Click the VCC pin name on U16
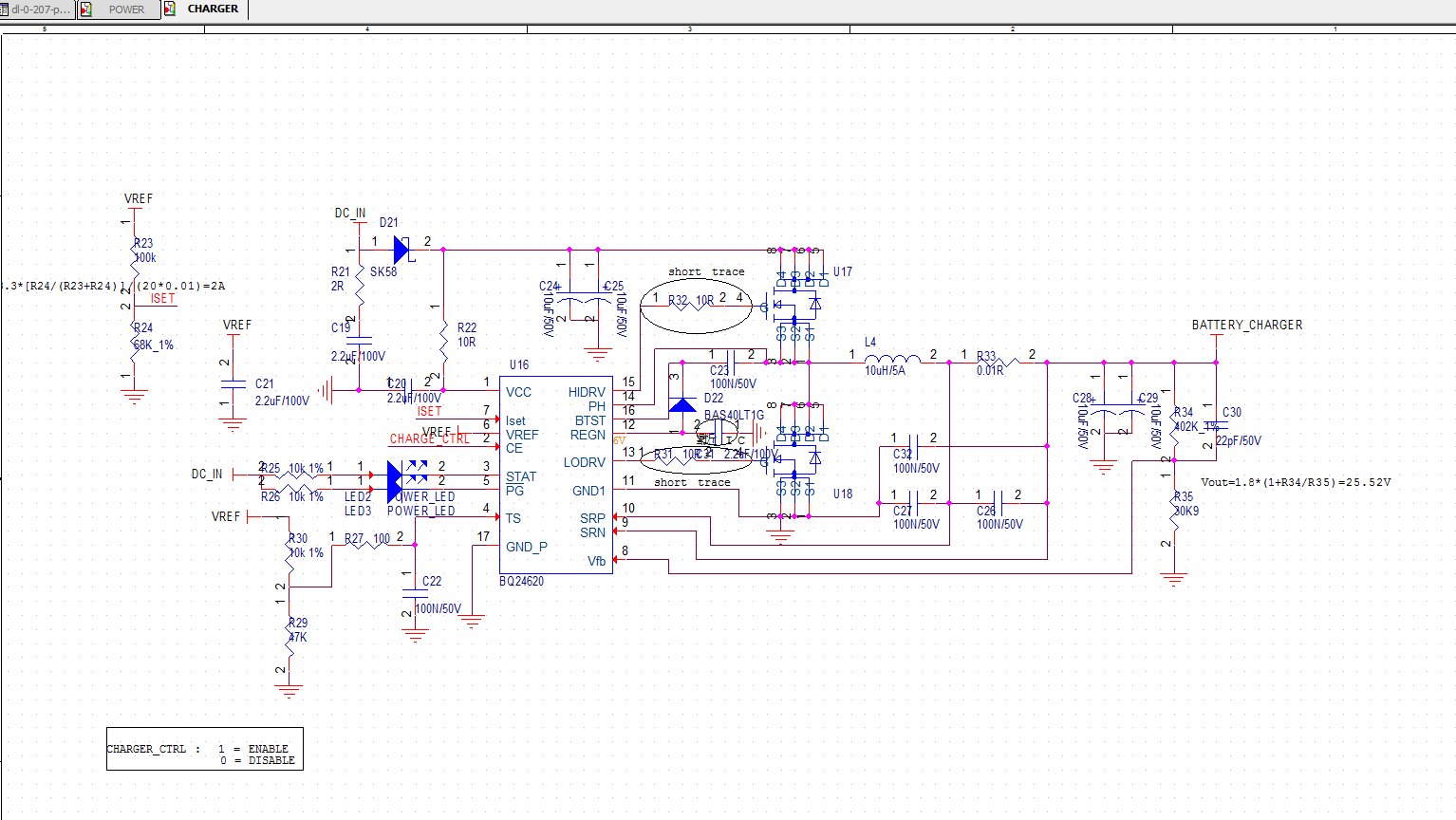Viewport: 1456px width, 820px height. 518,392
